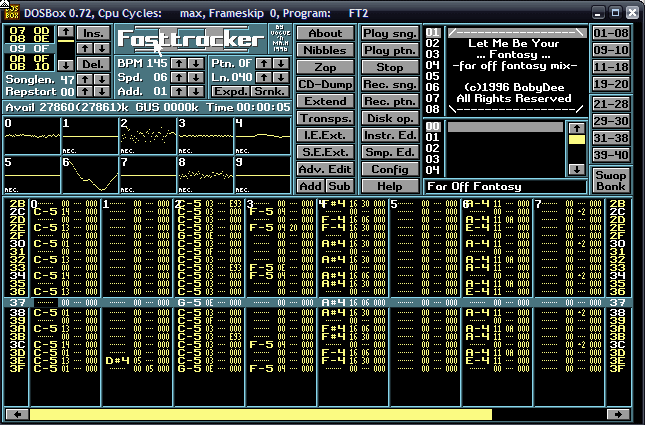Open S.E.Ext. sample editor extension
Screen dimensions: 645x425
[x=325, y=152]
